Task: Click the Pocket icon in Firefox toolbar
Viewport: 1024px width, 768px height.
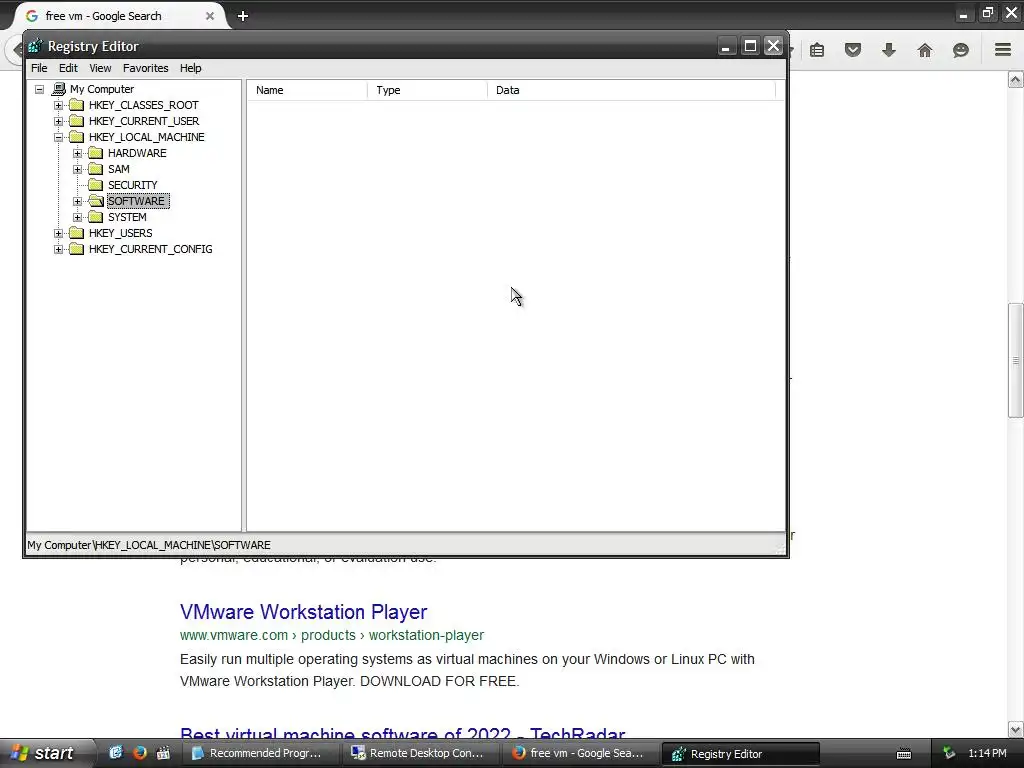Action: click(x=853, y=50)
